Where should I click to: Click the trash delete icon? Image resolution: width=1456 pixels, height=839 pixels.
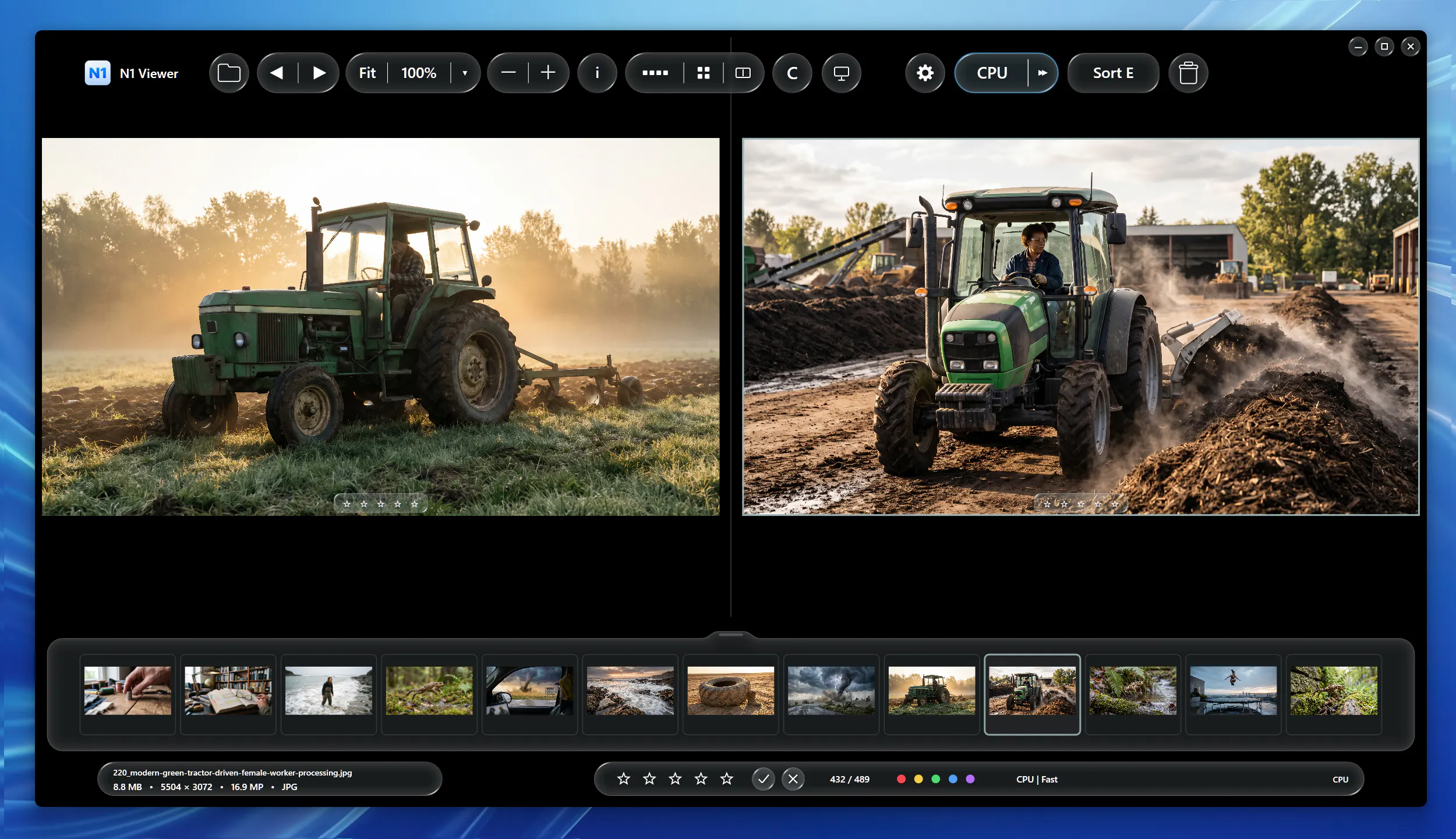coord(1188,73)
